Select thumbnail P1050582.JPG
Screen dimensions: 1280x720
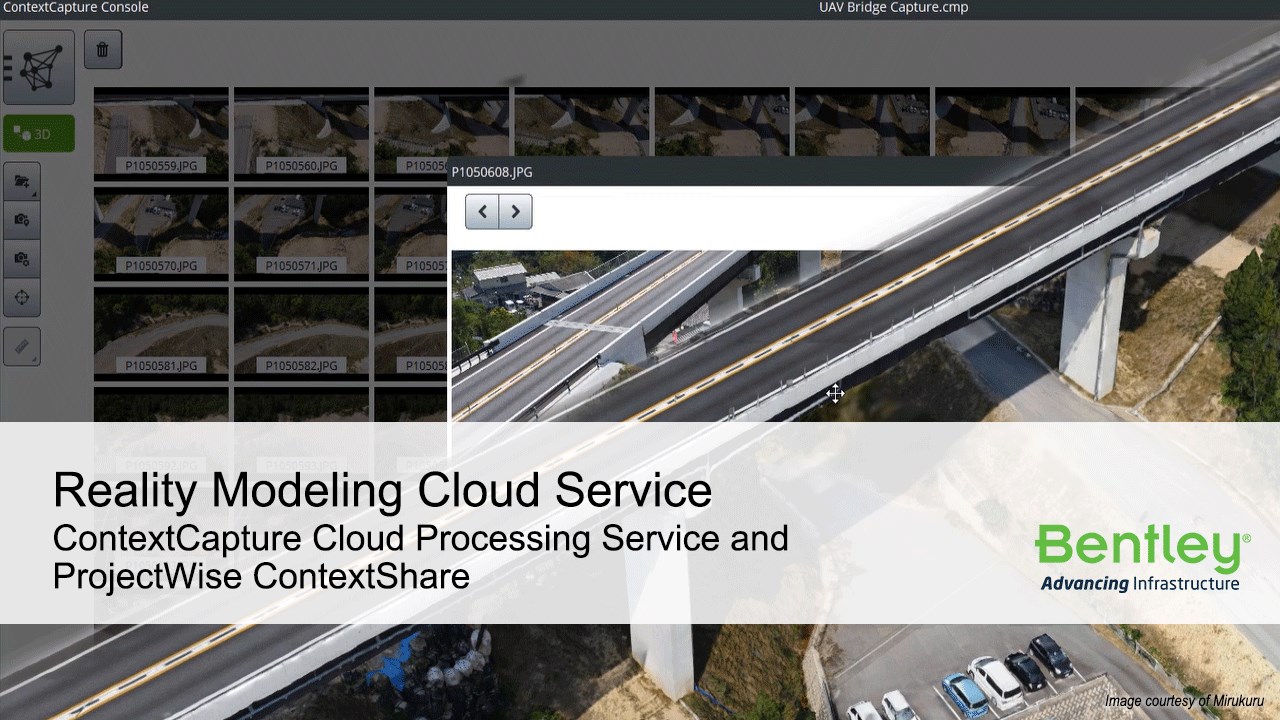click(301, 334)
